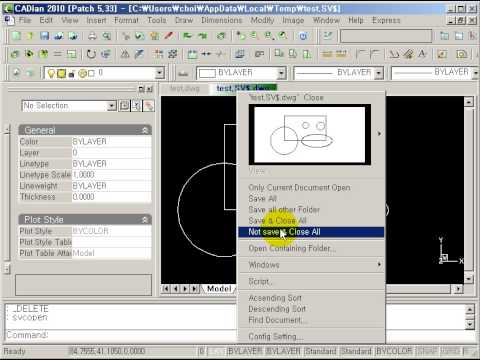480x360 pixels.
Task: Open the Modify menu
Action: pos(262,20)
